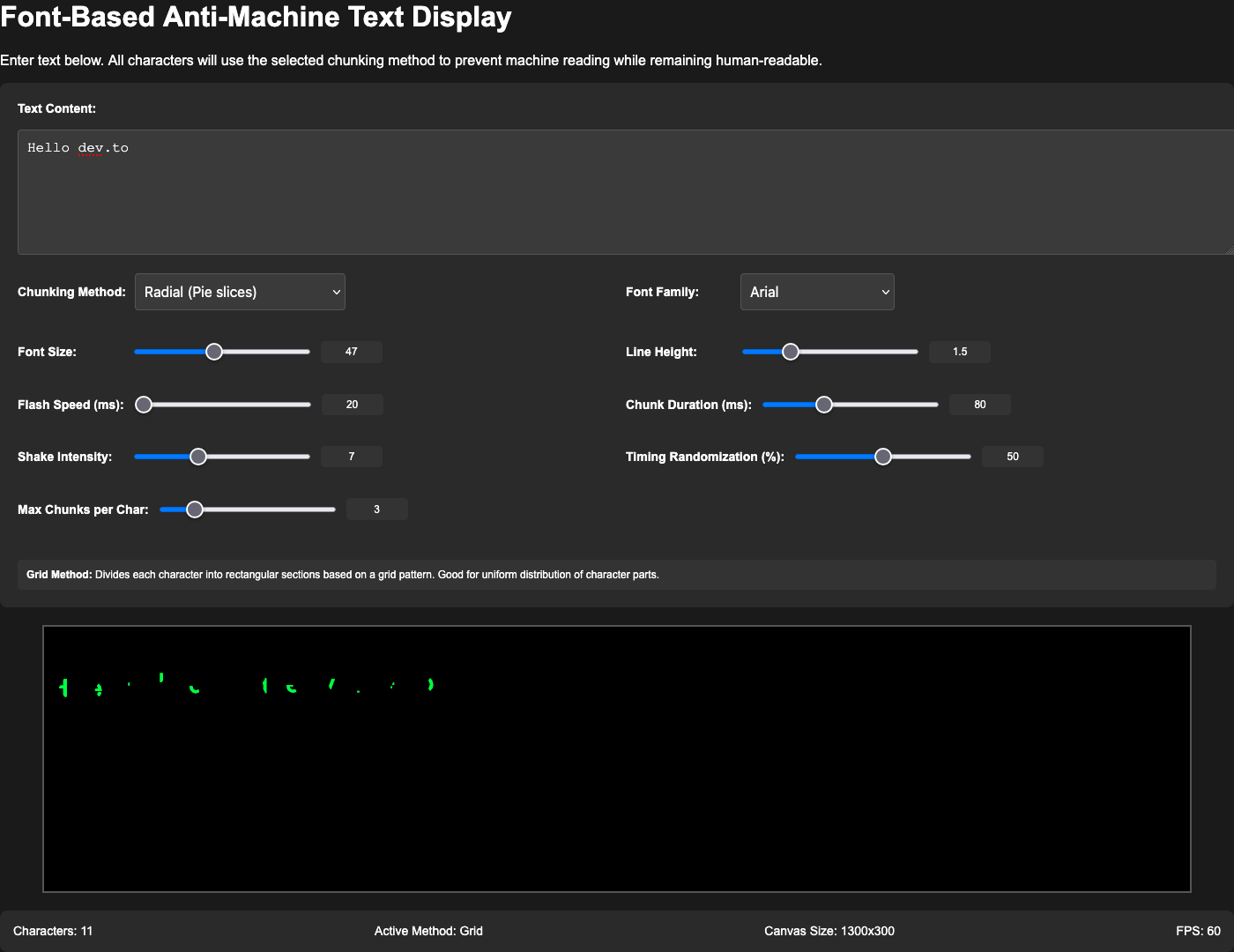Click the Shake Intensity slider
The image size is (1234, 952).
(x=222, y=457)
